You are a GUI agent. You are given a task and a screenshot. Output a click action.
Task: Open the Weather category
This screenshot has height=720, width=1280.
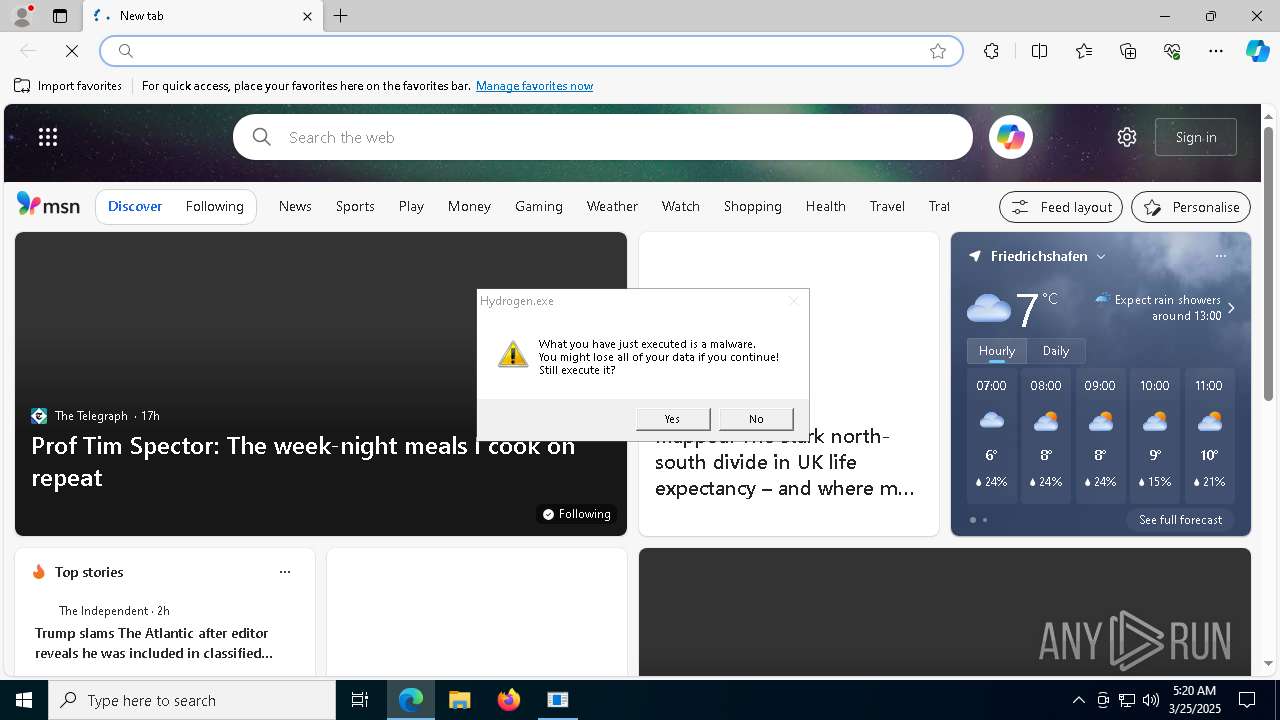612,206
